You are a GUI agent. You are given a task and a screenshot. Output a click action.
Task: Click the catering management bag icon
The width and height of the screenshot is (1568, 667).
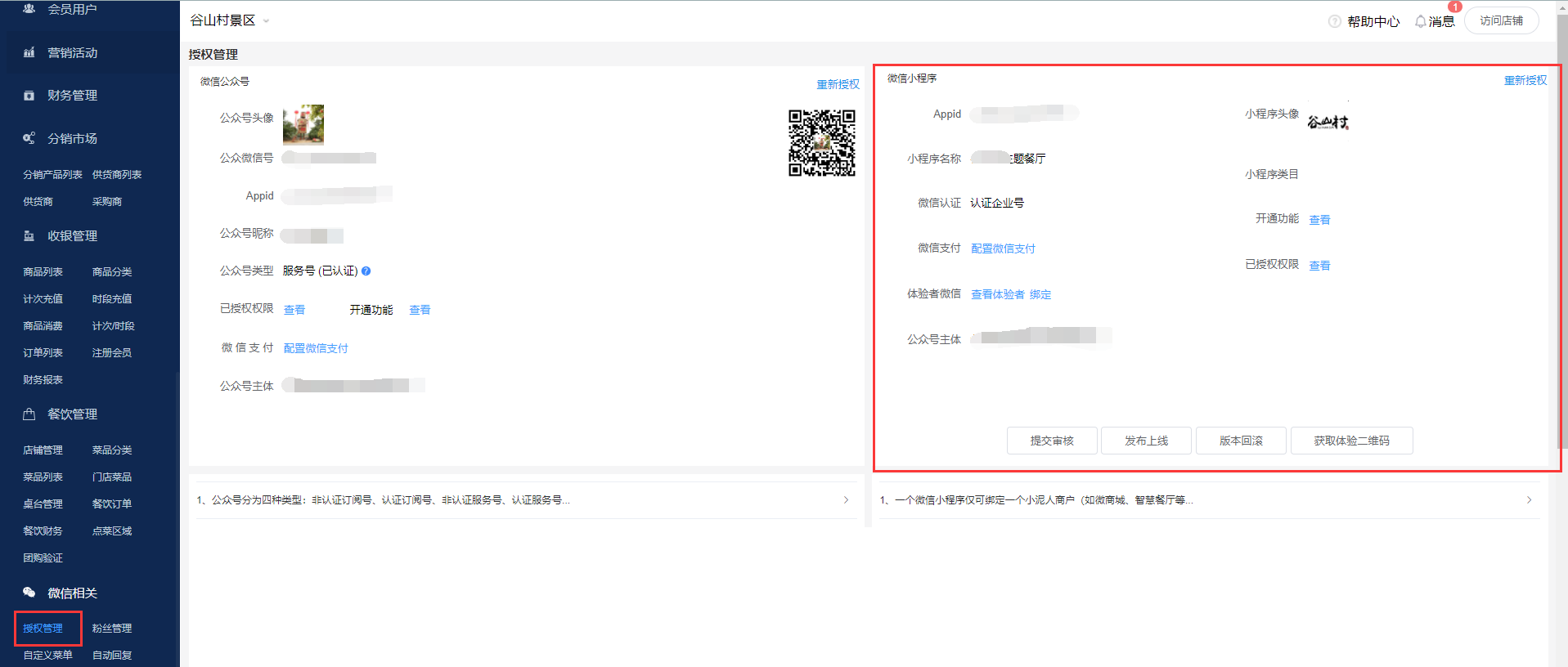(x=29, y=414)
